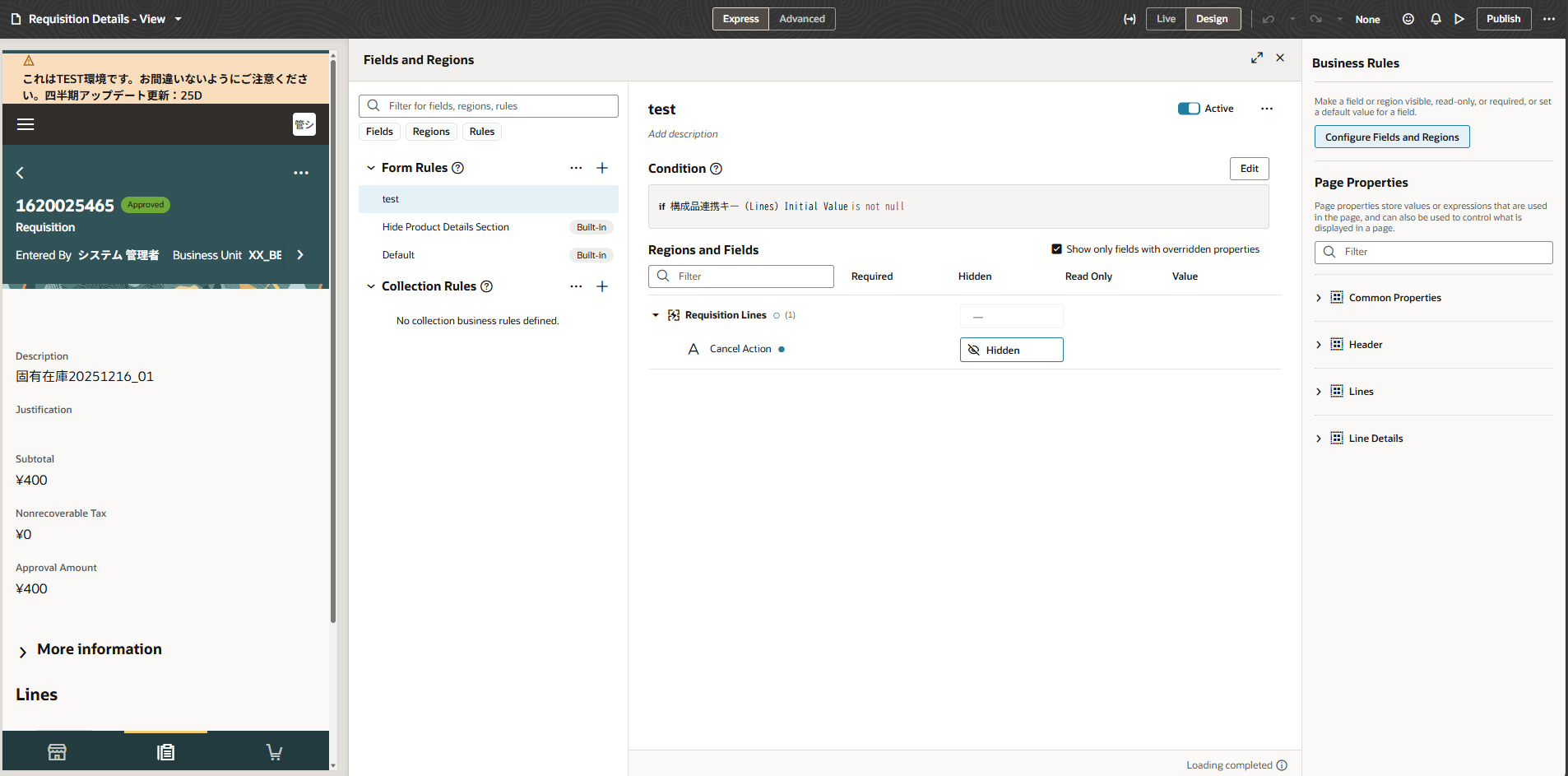Open the feedback smiley icon

[x=1408, y=18]
